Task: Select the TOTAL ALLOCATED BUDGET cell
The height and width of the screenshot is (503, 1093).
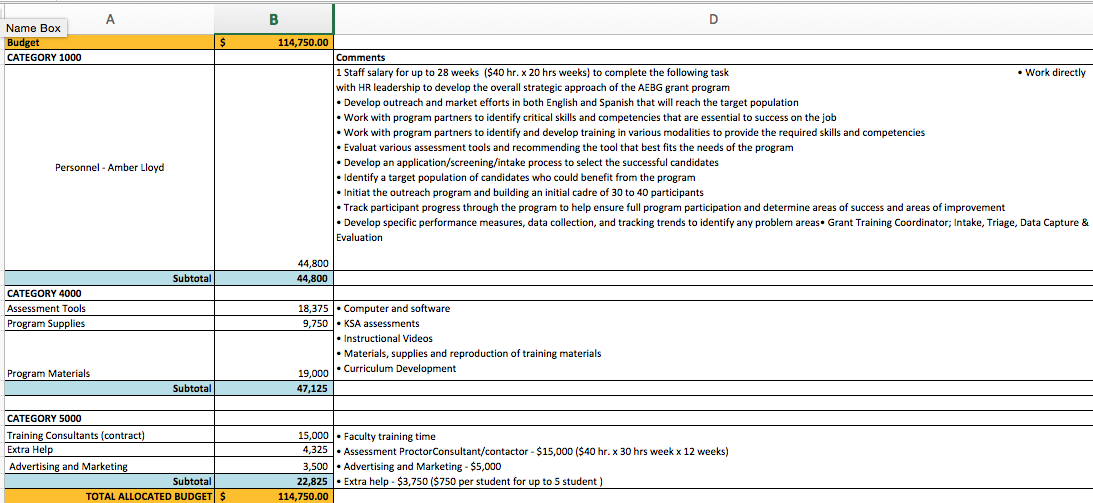Action: click(108, 496)
